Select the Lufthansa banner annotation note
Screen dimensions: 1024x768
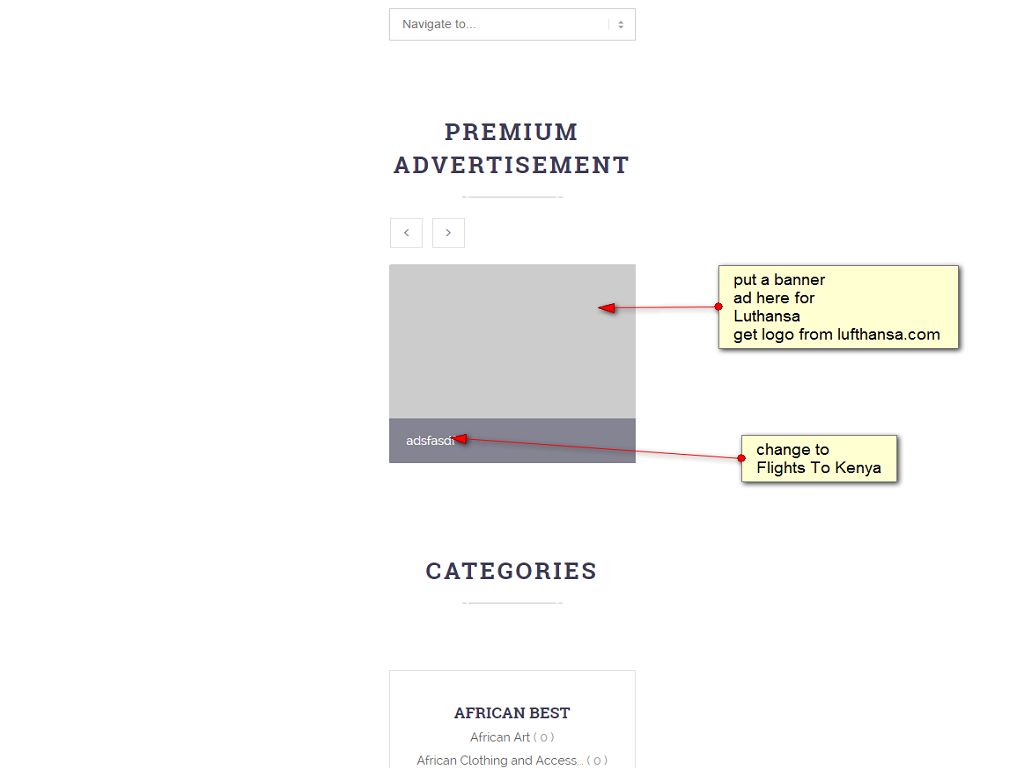[838, 307]
